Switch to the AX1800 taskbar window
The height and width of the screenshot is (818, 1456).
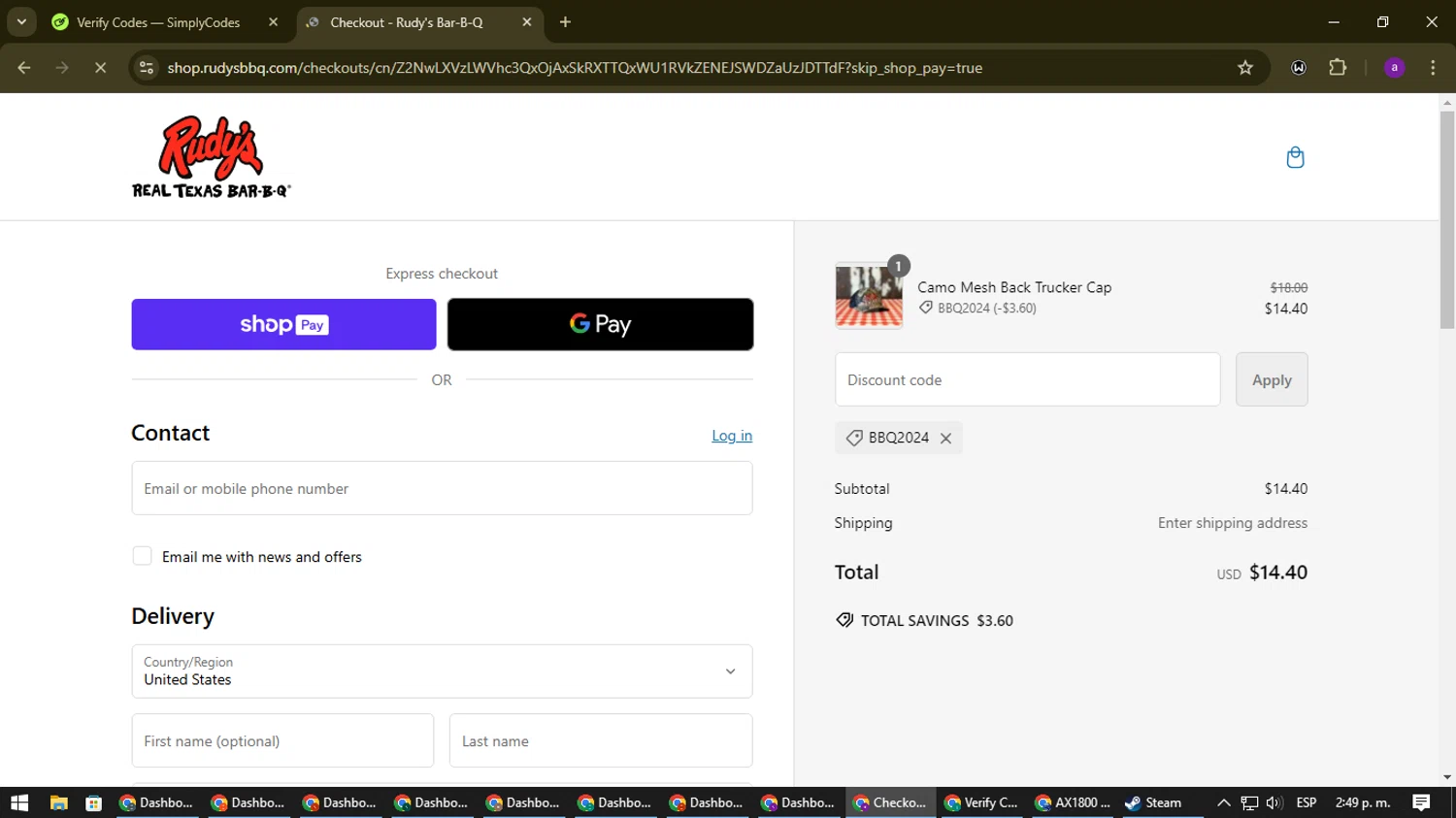[x=1073, y=802]
